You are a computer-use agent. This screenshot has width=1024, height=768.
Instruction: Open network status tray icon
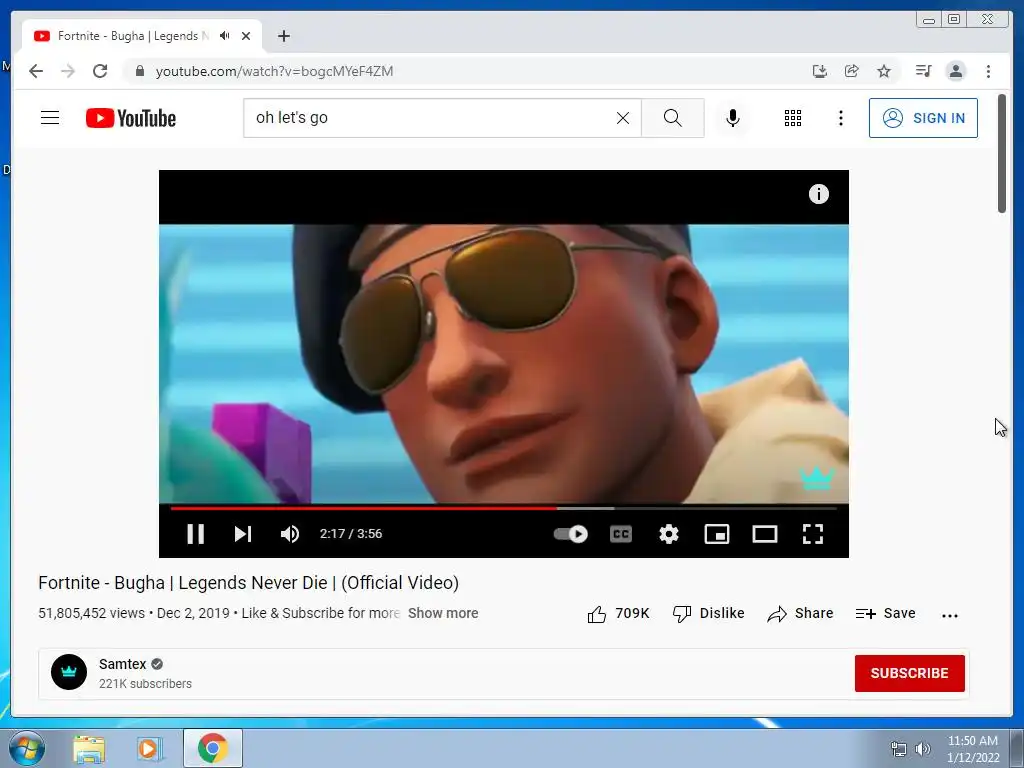899,749
